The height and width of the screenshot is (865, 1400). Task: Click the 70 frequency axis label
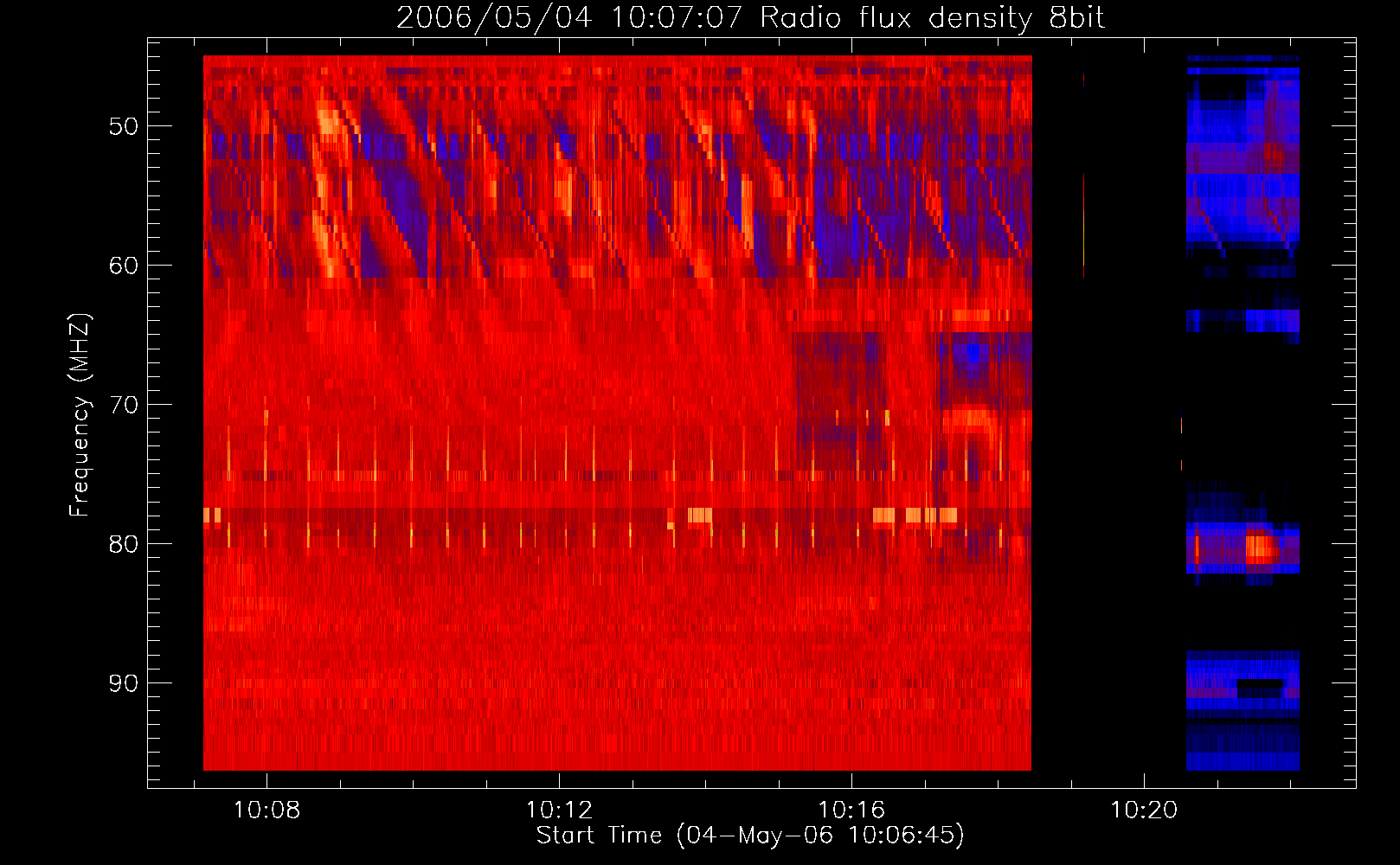[123, 405]
